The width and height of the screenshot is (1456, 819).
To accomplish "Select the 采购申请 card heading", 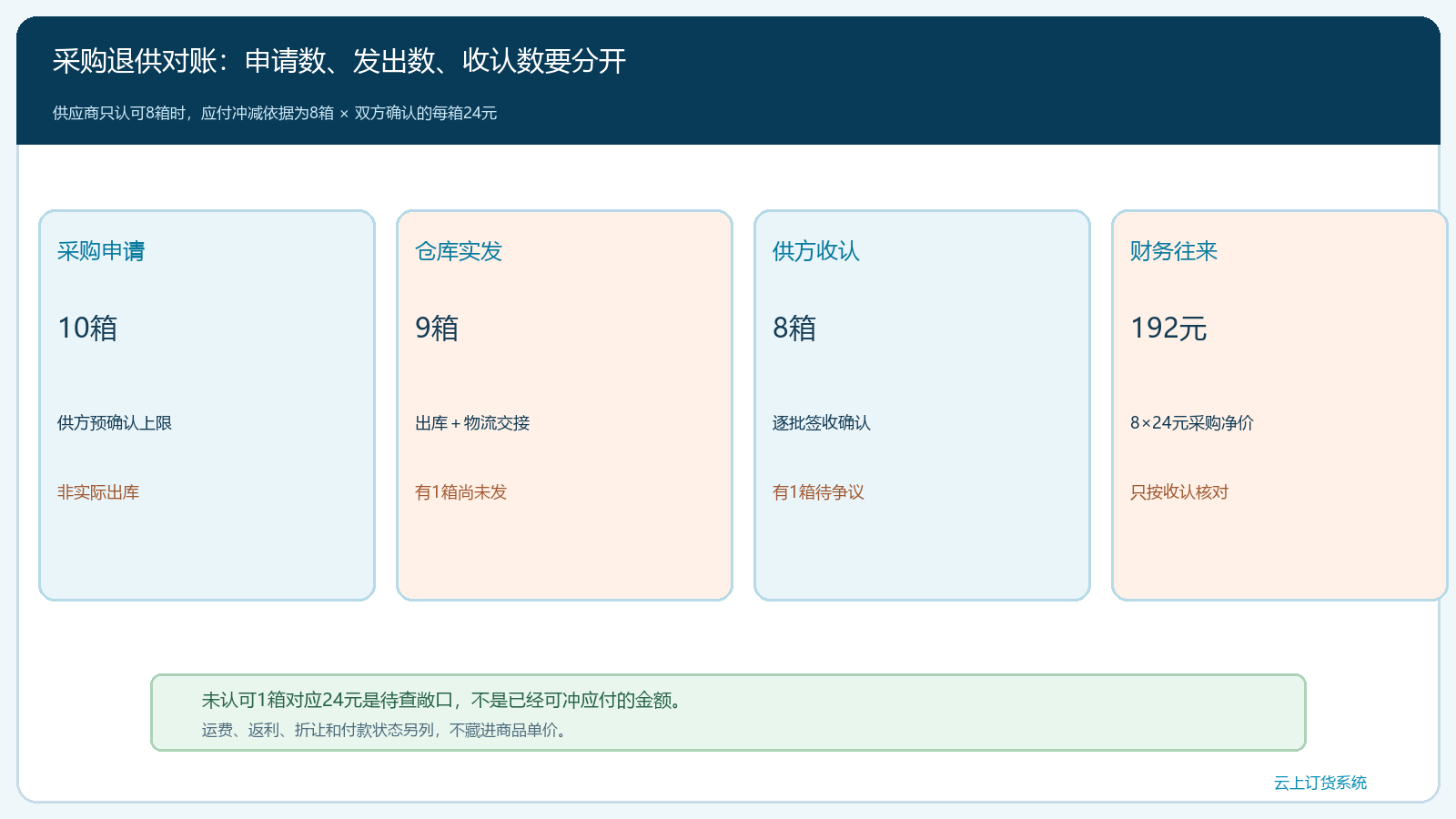I will click(101, 251).
